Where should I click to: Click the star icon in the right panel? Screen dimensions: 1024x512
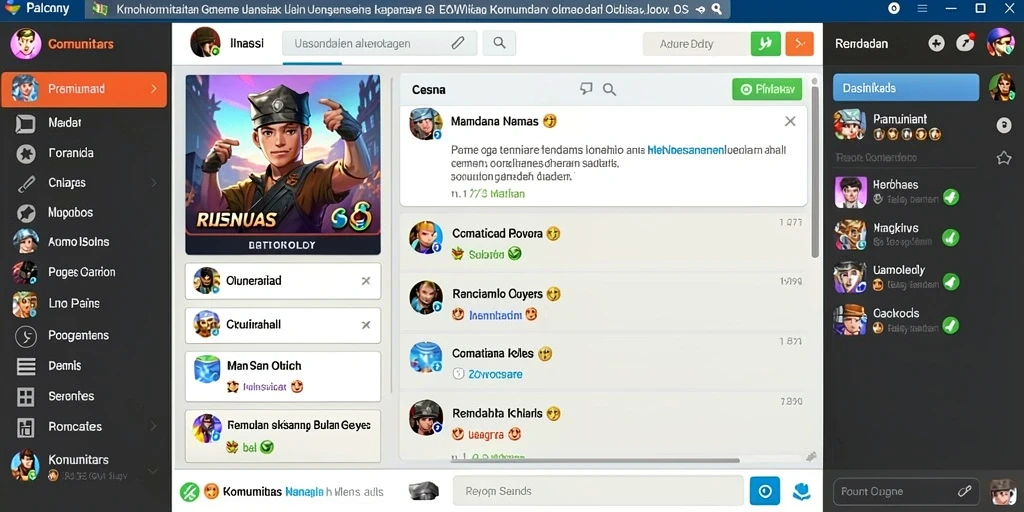point(1004,157)
